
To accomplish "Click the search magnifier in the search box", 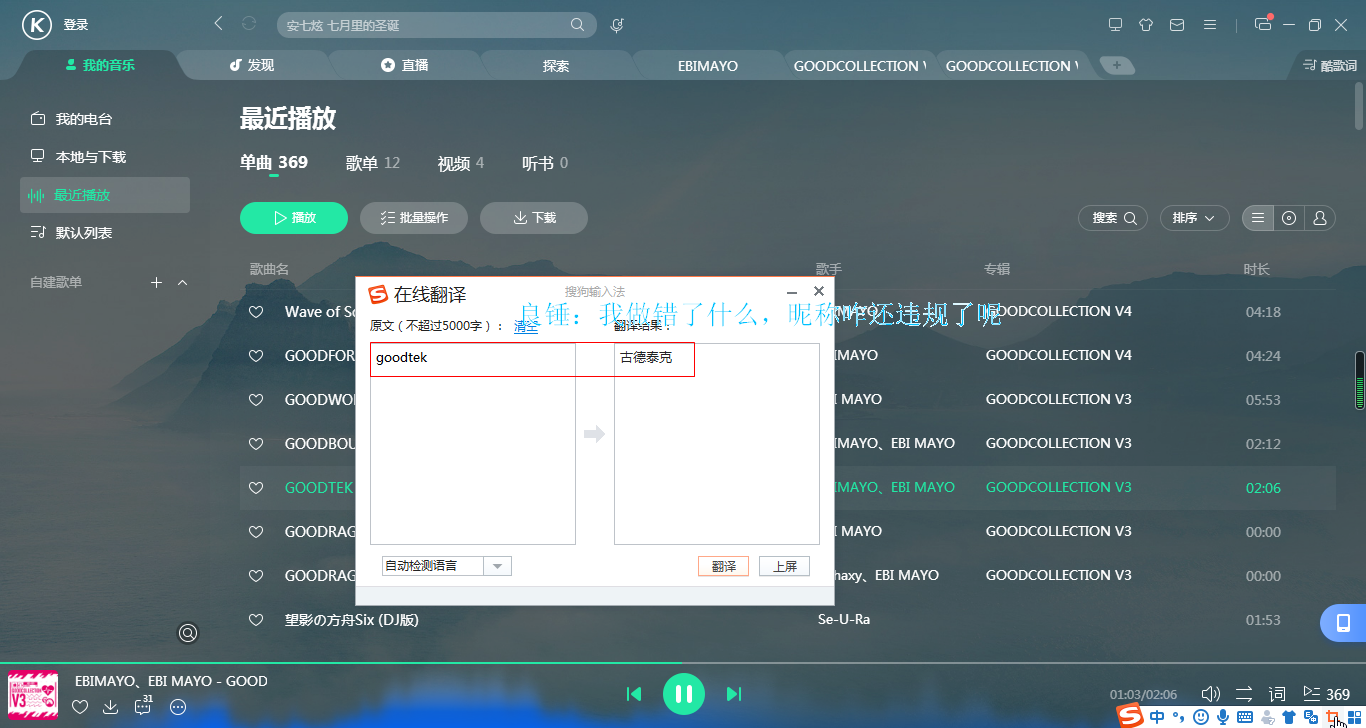I will (x=578, y=25).
